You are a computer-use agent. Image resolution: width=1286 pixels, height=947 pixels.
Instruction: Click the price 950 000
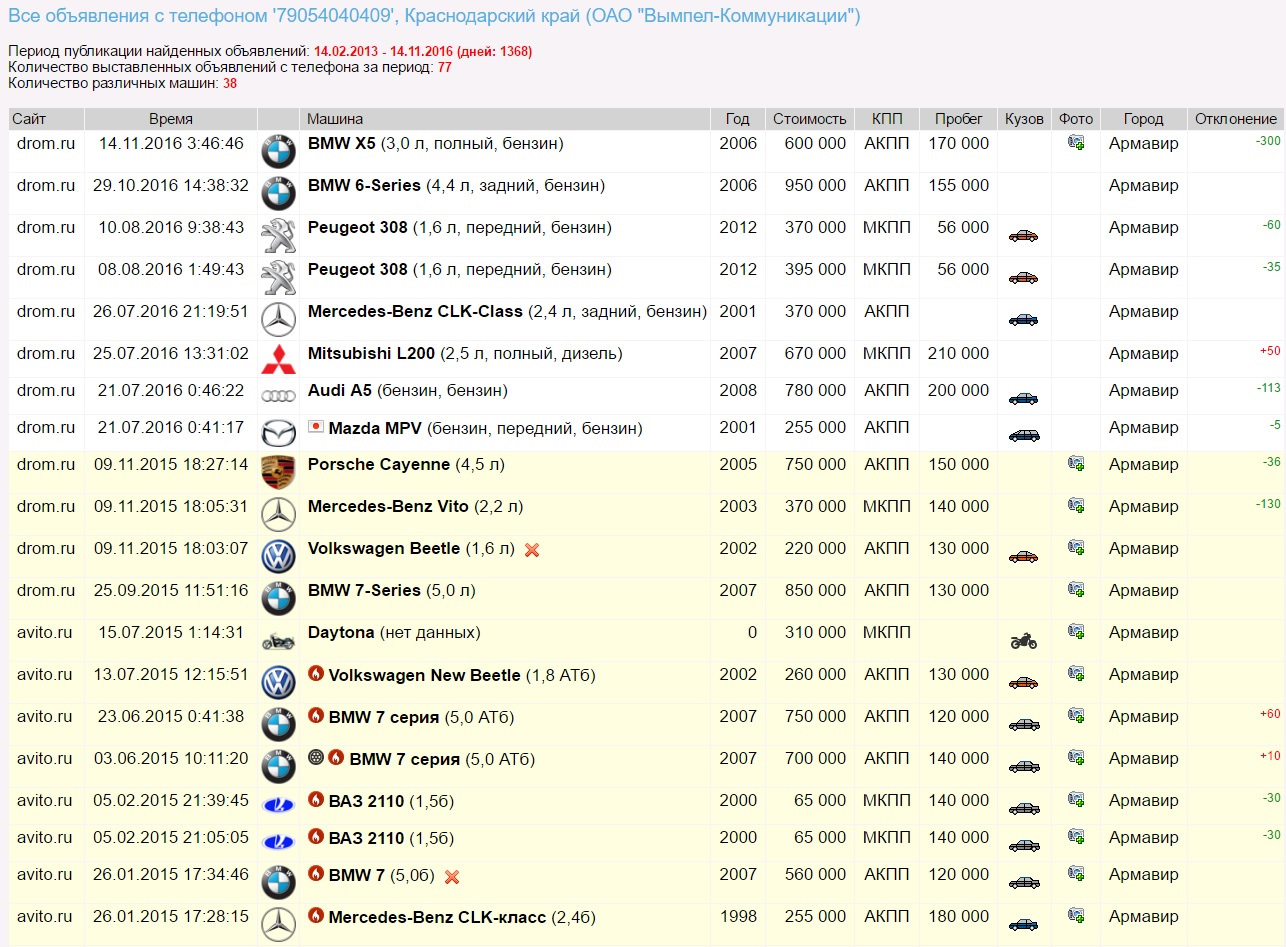pyautogui.click(x=815, y=186)
